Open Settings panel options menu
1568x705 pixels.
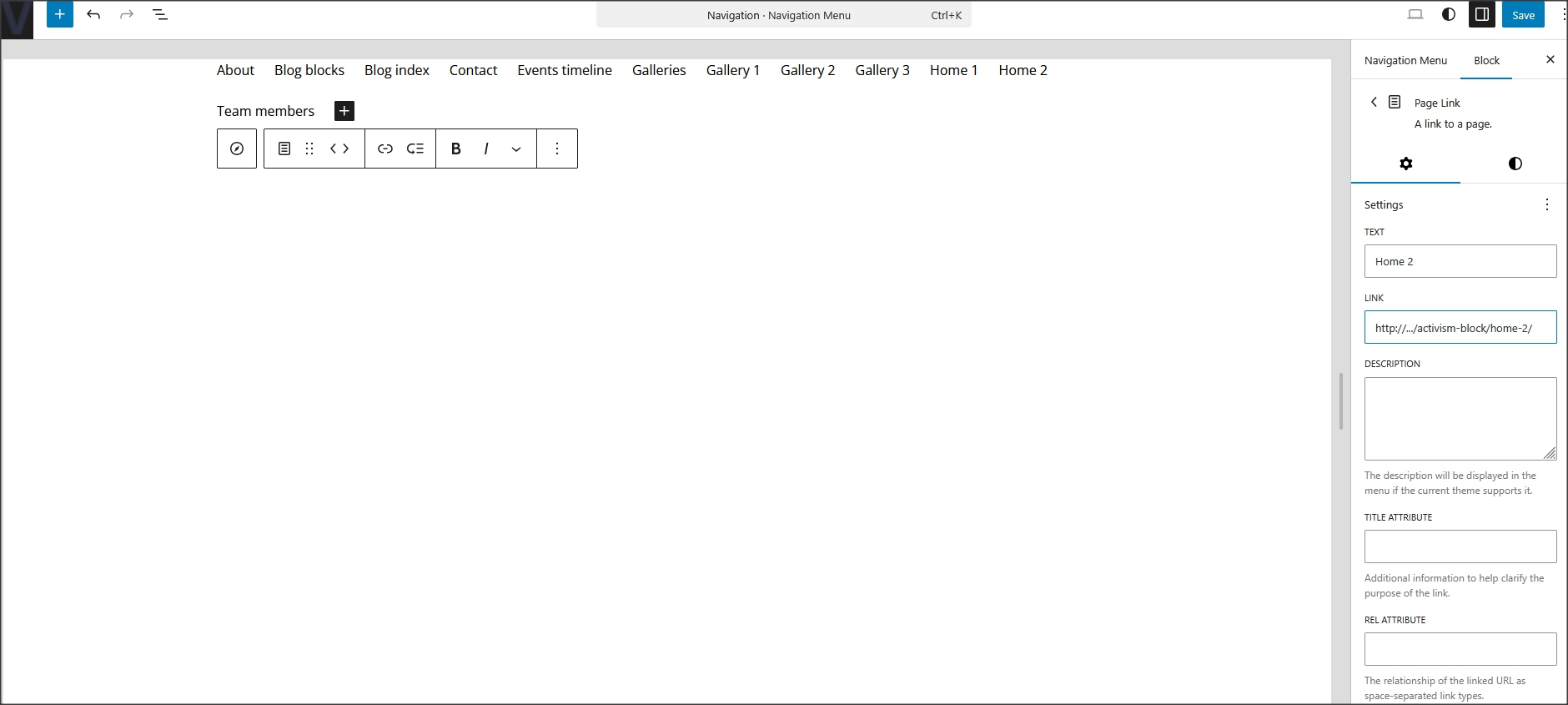[x=1546, y=204]
